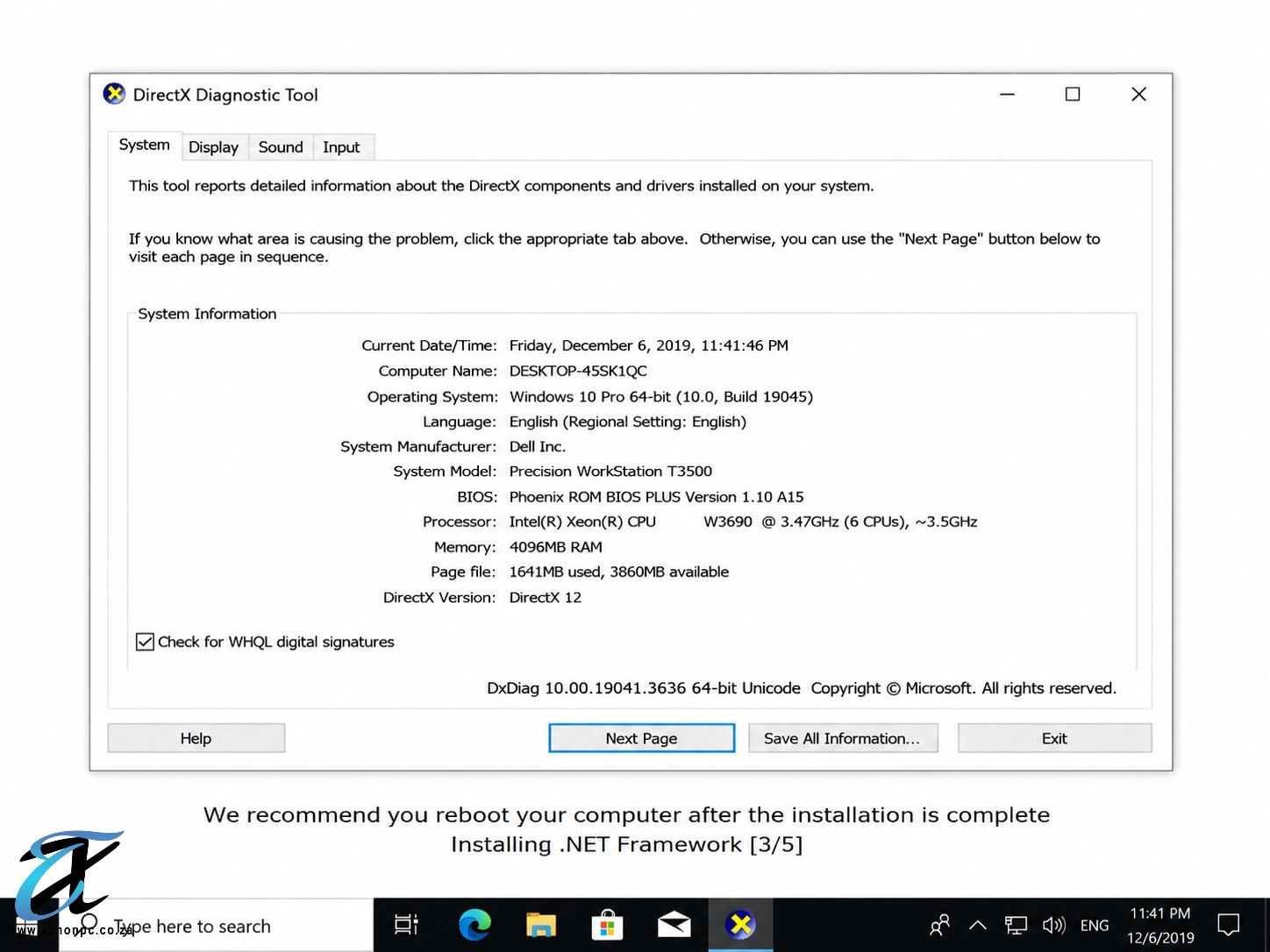This screenshot has height=952, width=1270.
Task: Open Task View from the taskbar
Action: click(406, 925)
